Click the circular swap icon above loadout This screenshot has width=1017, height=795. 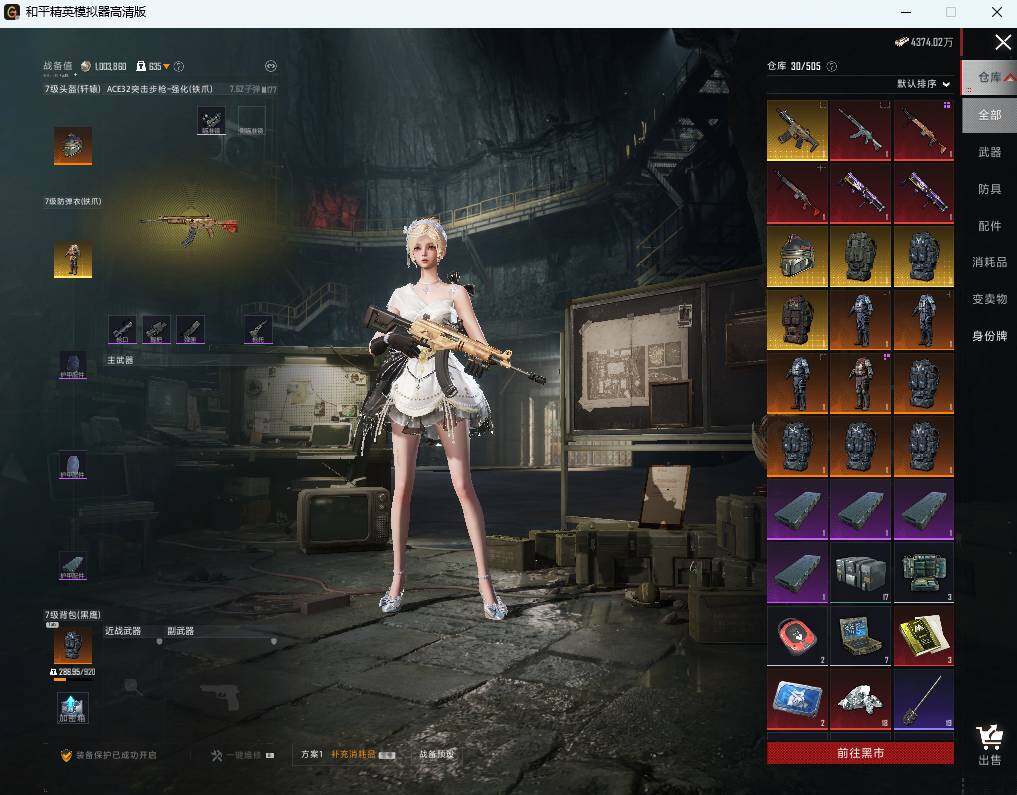(271, 65)
